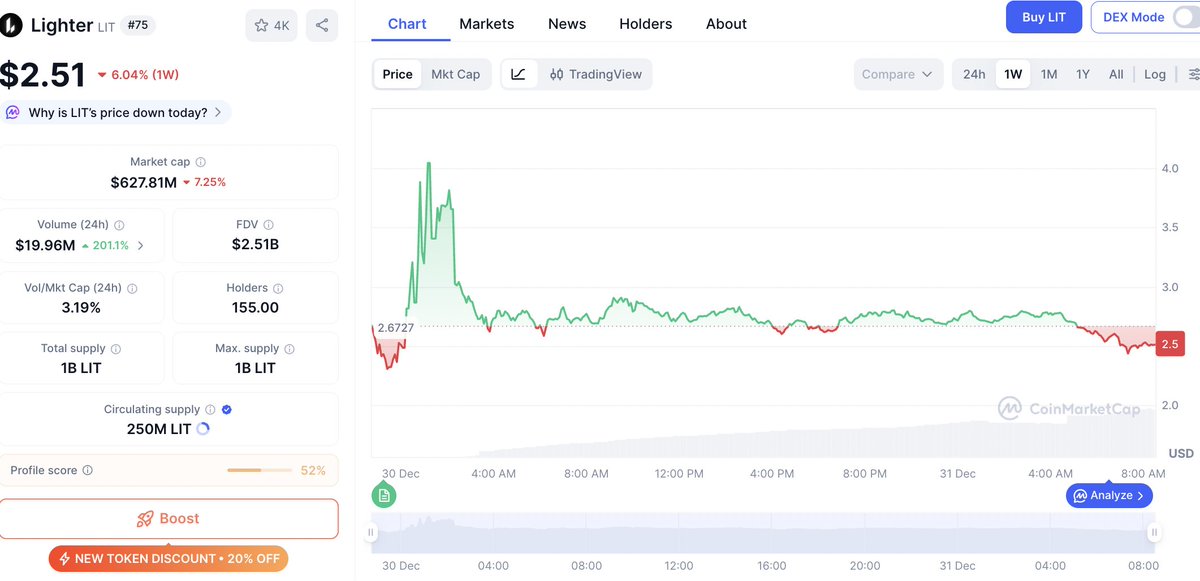Open info icon next to Circulating supply
Viewport: 1200px width, 581px height.
[210, 410]
